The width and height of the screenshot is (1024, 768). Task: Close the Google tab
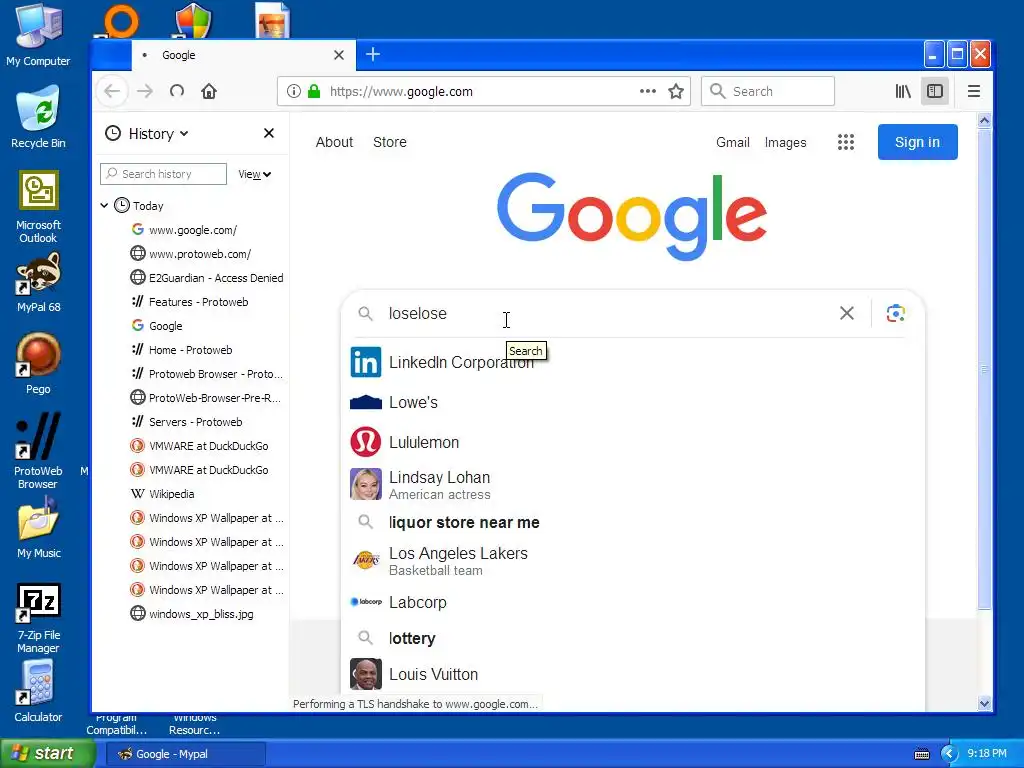[339, 55]
